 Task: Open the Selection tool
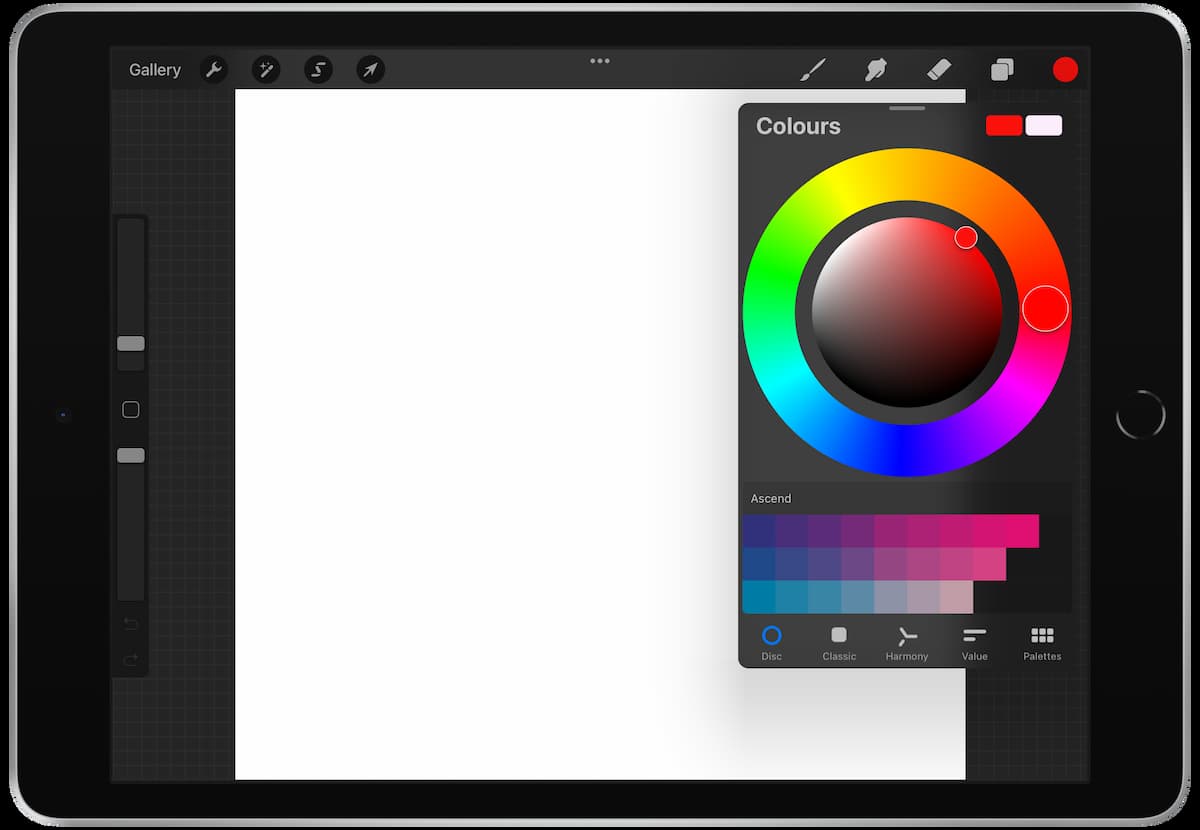click(318, 69)
